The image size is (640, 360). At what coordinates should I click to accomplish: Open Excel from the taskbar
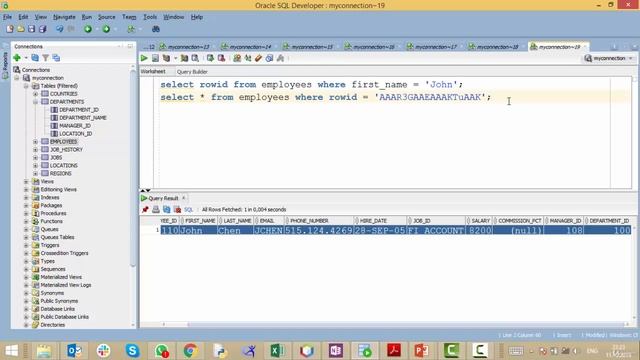click(x=277, y=350)
